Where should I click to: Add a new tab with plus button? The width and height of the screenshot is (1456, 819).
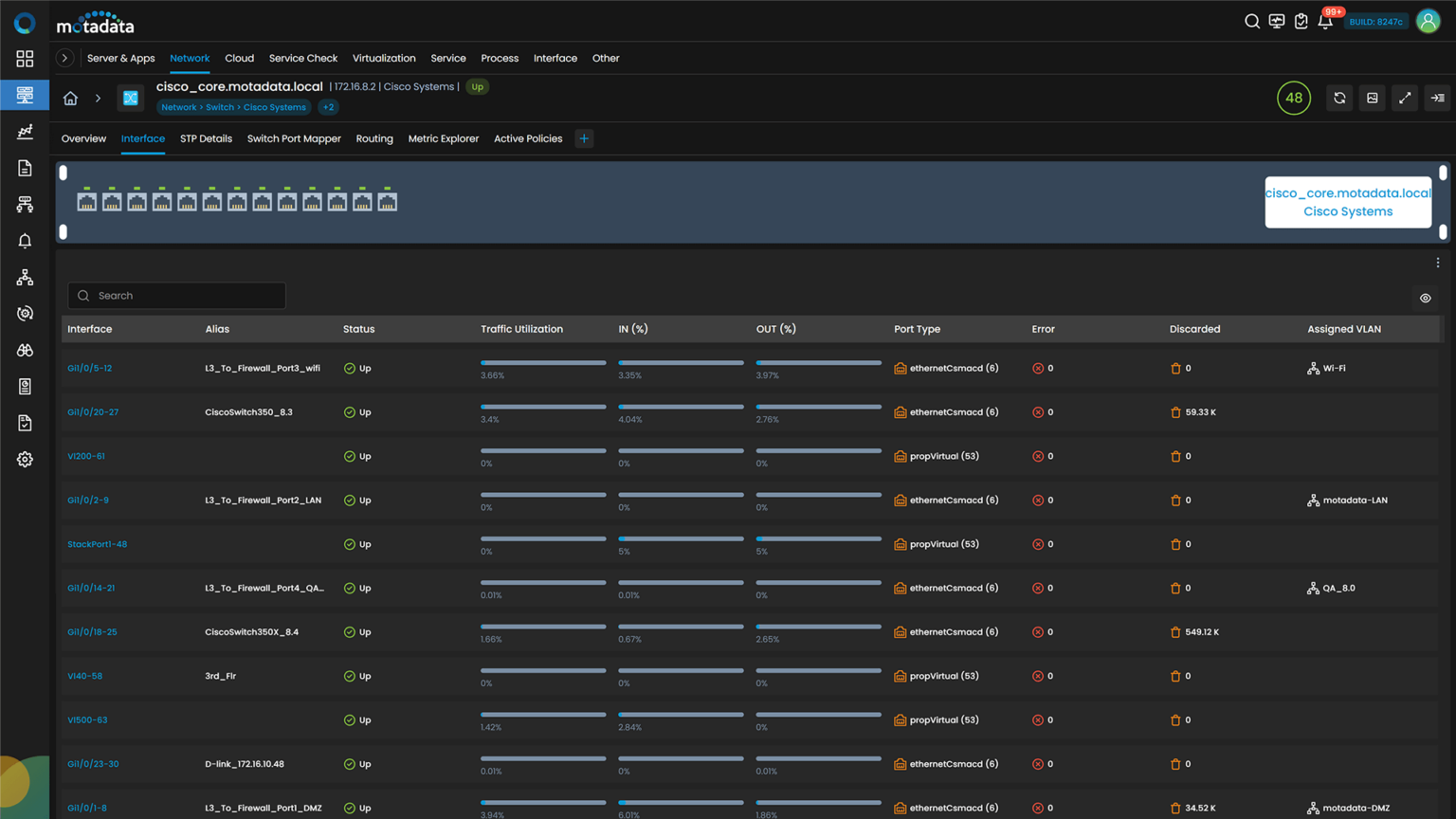584,138
